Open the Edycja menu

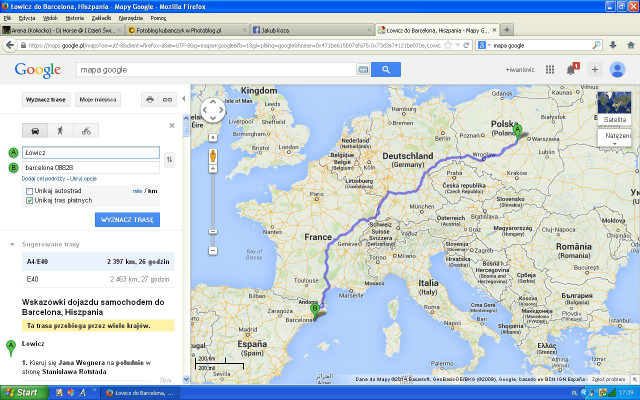pos(27,18)
